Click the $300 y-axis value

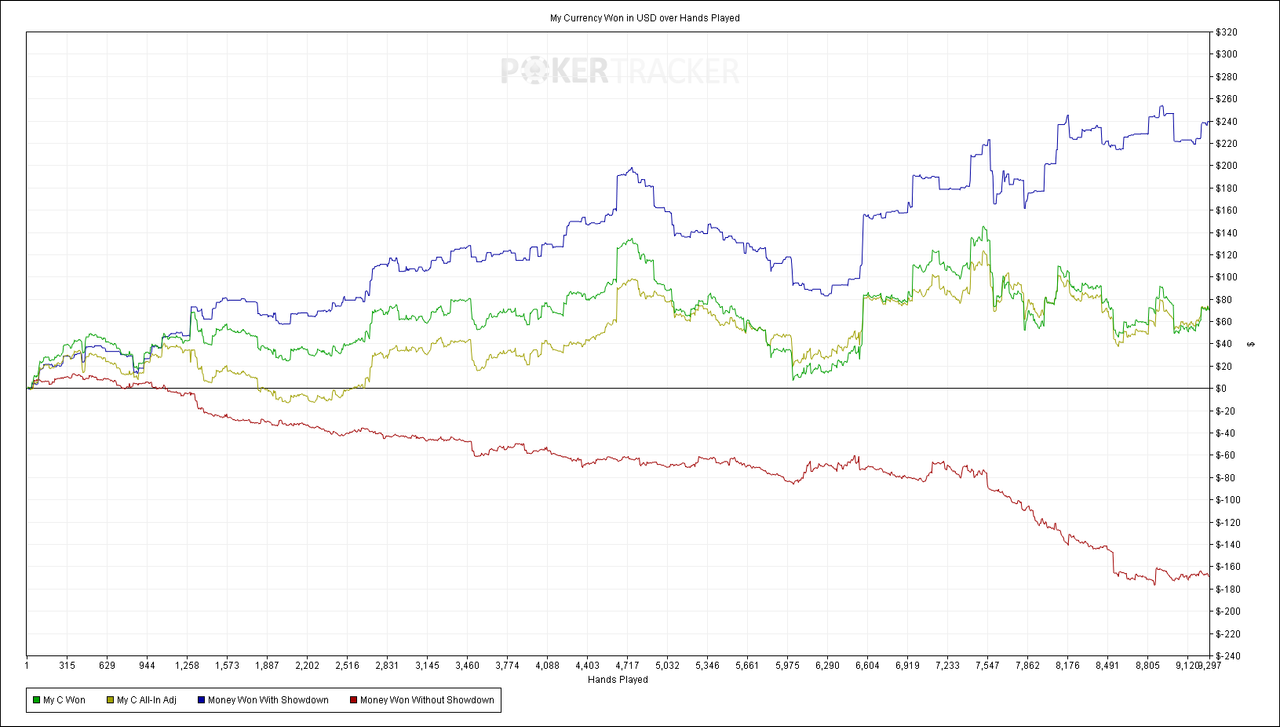tap(1225, 55)
